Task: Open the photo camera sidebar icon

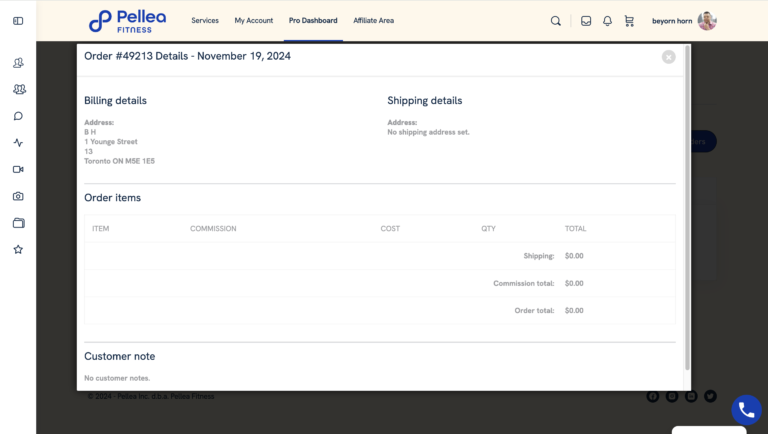Action: click(x=18, y=196)
